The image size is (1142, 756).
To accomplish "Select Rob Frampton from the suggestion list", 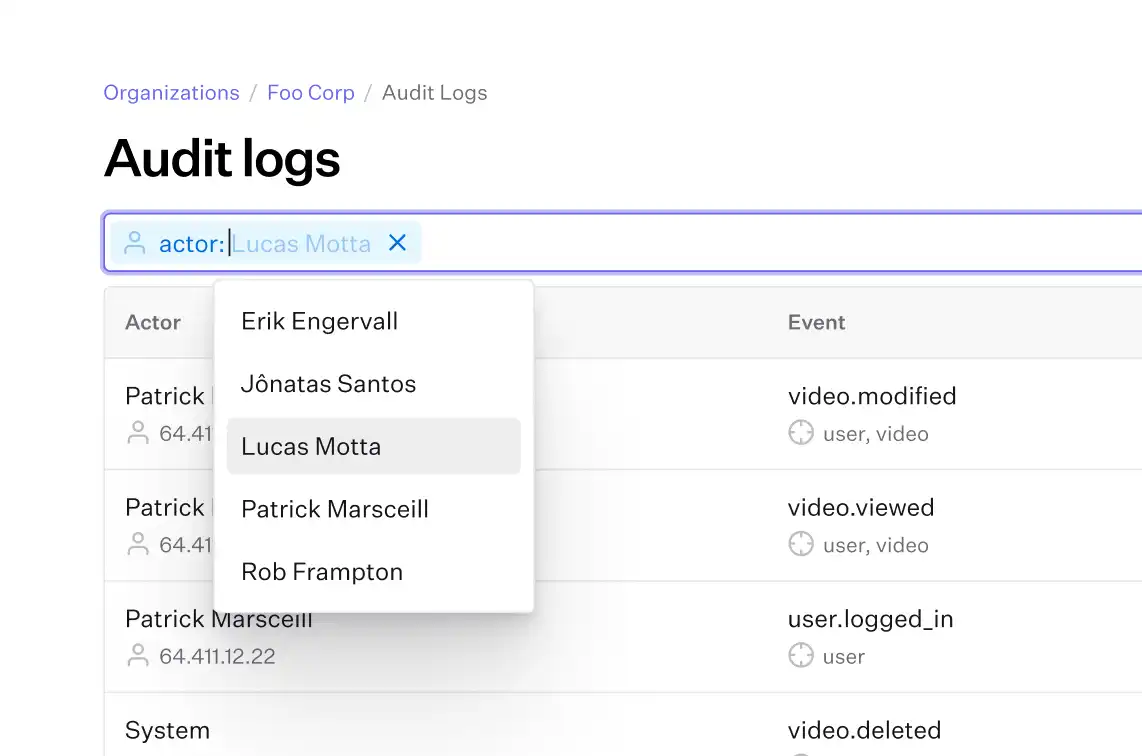I will tap(322, 571).
